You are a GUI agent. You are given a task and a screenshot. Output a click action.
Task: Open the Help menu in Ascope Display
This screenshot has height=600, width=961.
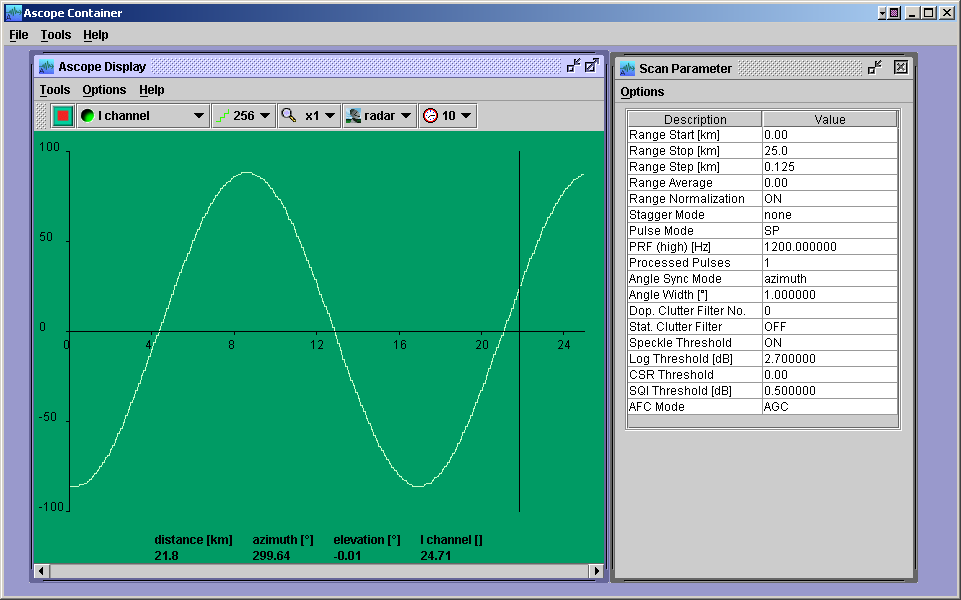151,89
